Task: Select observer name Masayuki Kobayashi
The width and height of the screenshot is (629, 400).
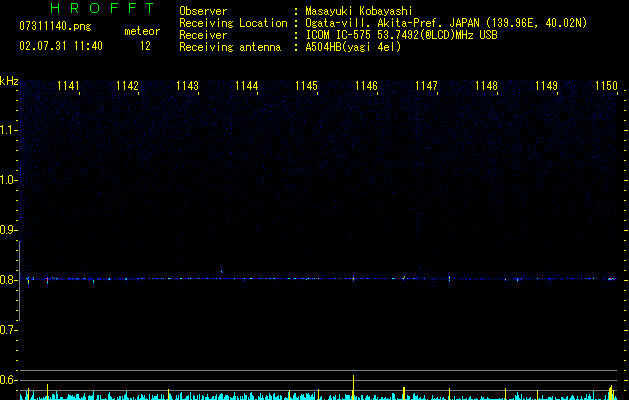Action: (359, 11)
